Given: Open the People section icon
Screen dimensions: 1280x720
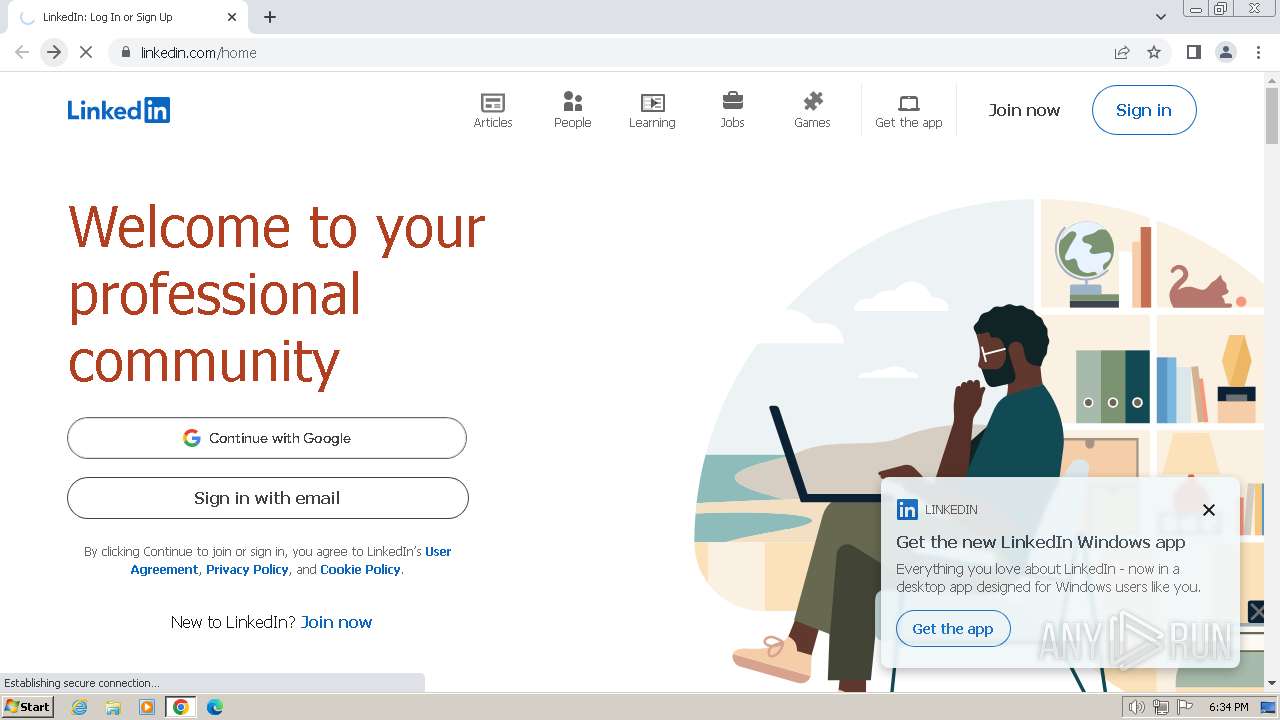Looking at the screenshot, I should click(x=573, y=102).
